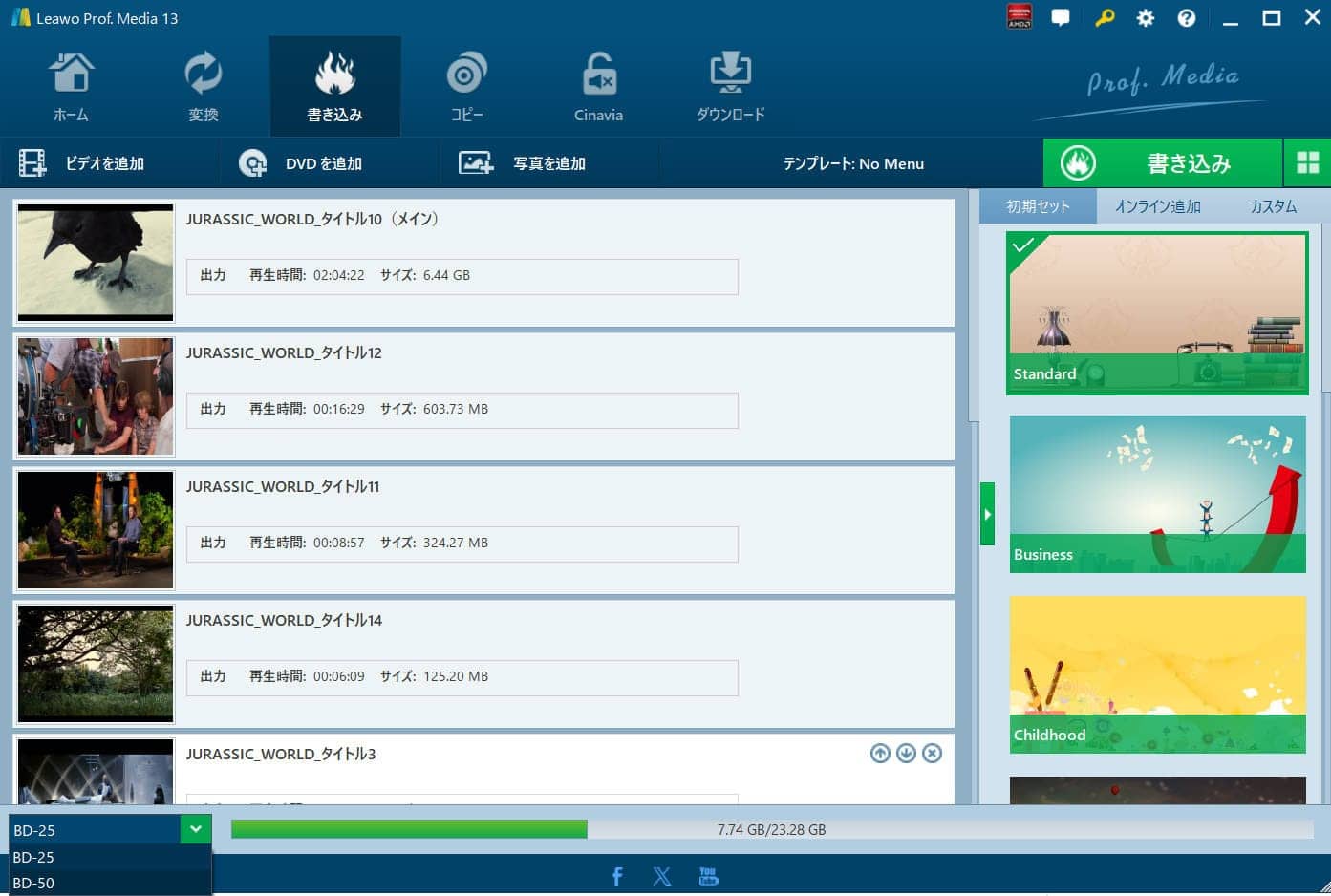The height and width of the screenshot is (896, 1331).
Task: Open the カスタム templates tab
Action: [x=1273, y=206]
